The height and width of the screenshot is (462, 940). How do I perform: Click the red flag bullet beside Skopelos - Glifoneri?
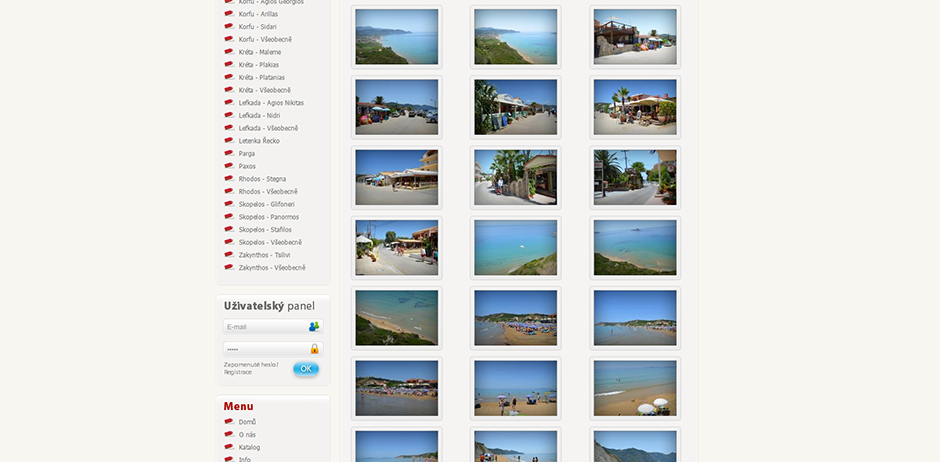click(x=229, y=204)
